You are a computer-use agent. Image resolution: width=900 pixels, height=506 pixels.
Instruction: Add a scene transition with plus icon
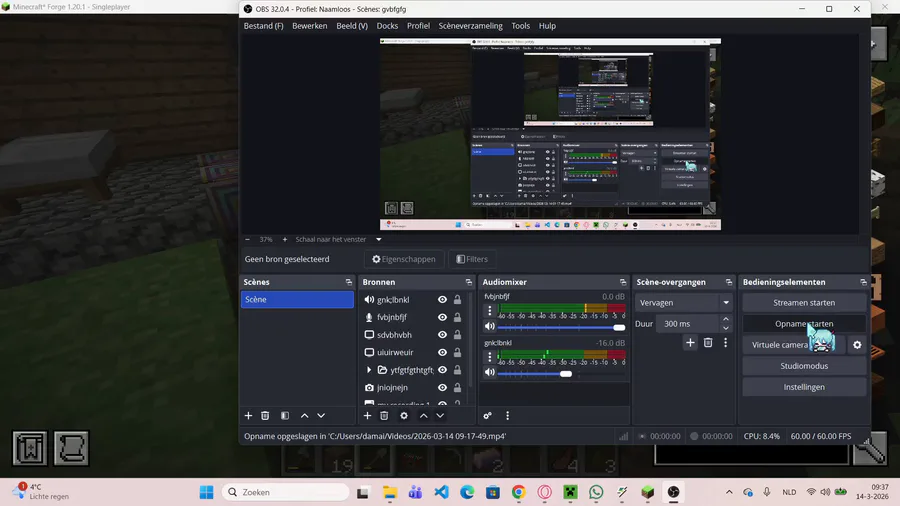pyautogui.click(x=690, y=342)
